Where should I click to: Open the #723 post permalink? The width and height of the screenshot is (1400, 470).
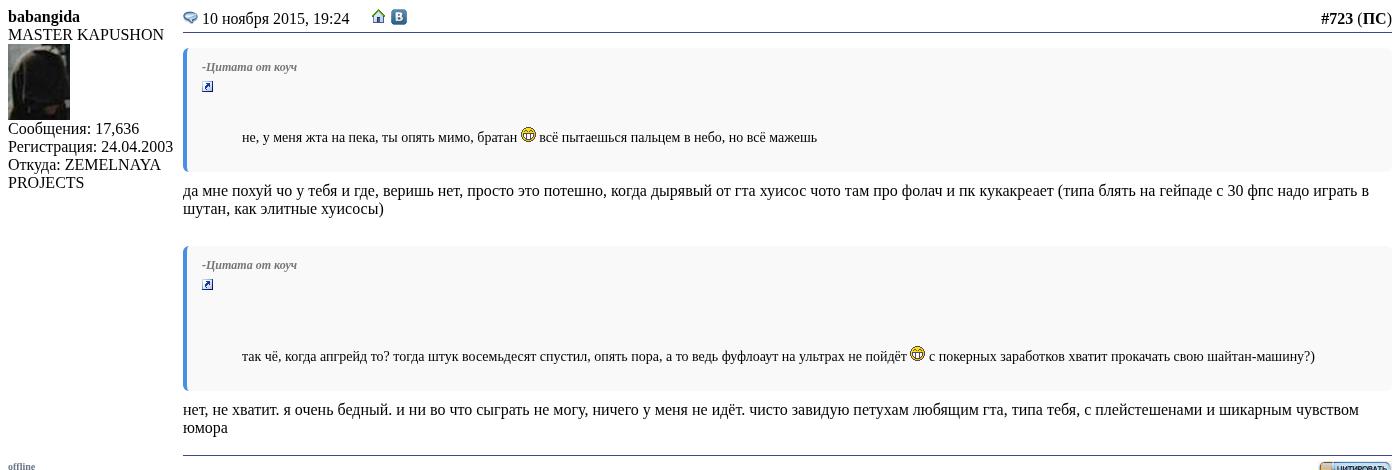[x=1336, y=18]
